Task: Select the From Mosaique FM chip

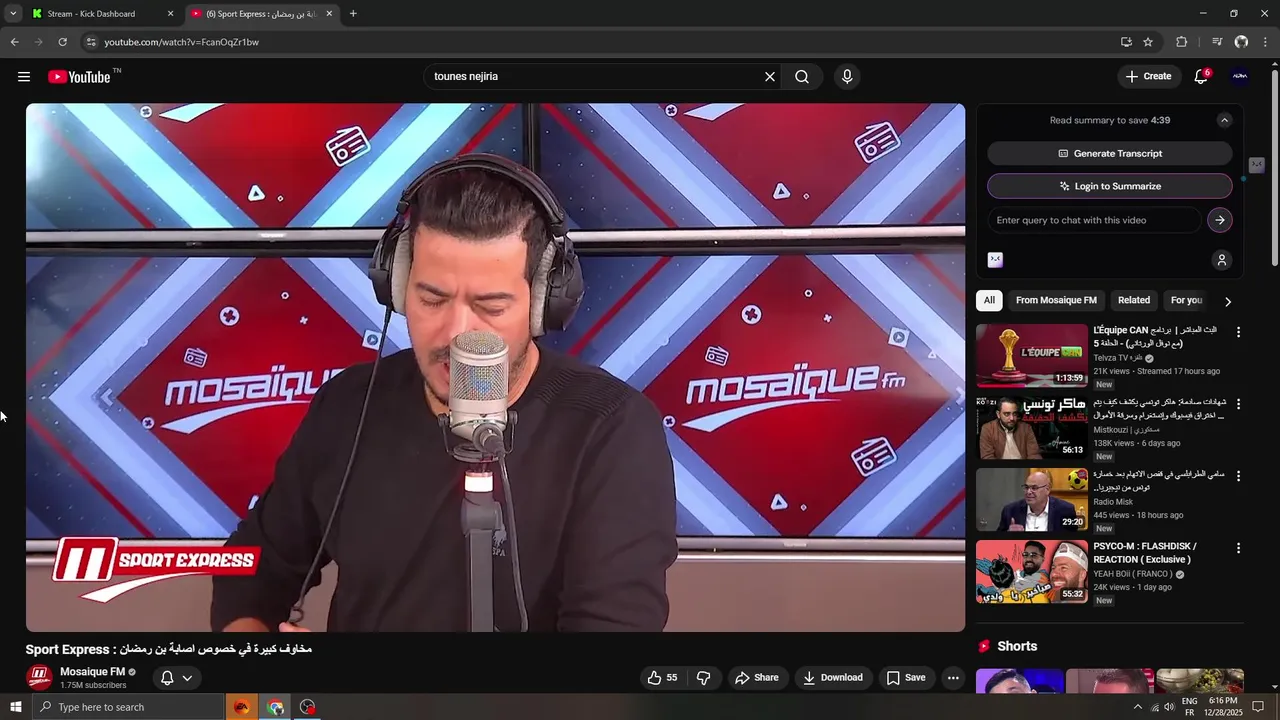Action: click(1056, 300)
